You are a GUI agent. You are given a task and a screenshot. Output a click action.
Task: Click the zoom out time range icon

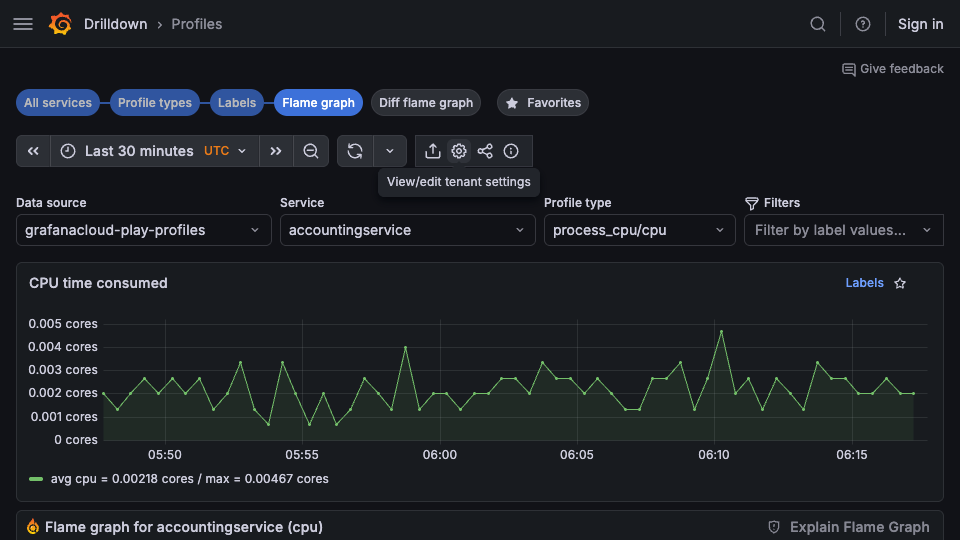click(x=311, y=151)
